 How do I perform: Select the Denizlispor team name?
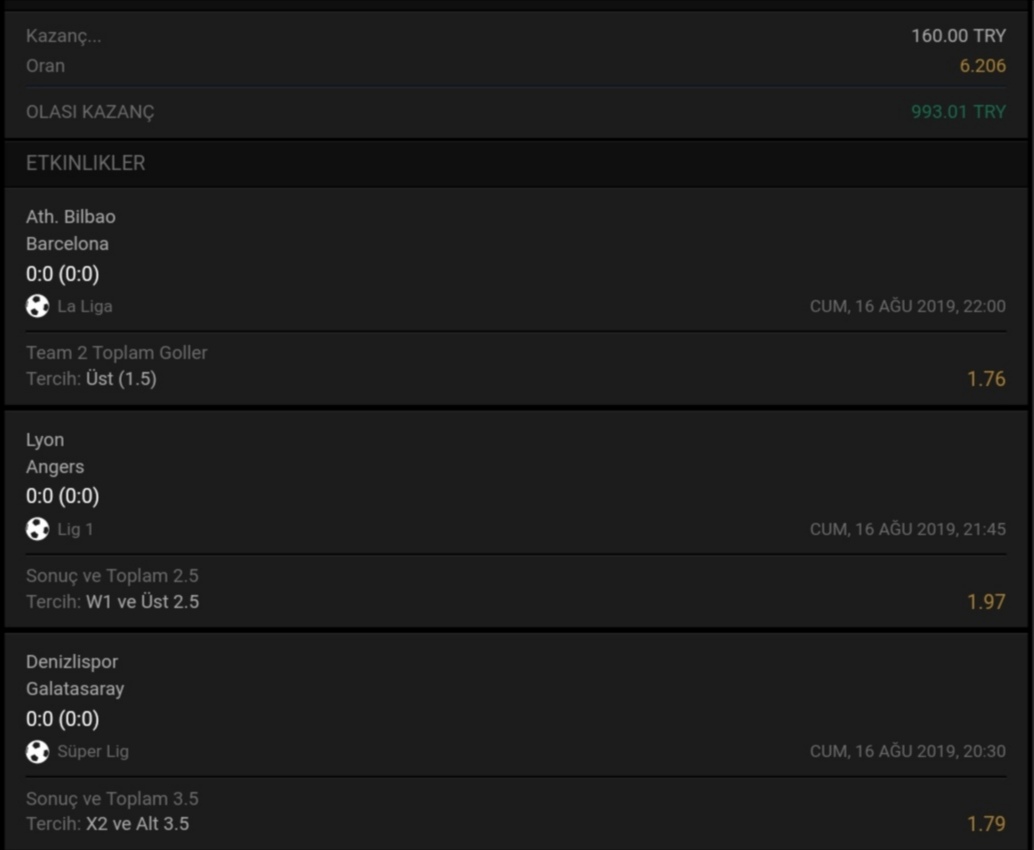click(72, 662)
